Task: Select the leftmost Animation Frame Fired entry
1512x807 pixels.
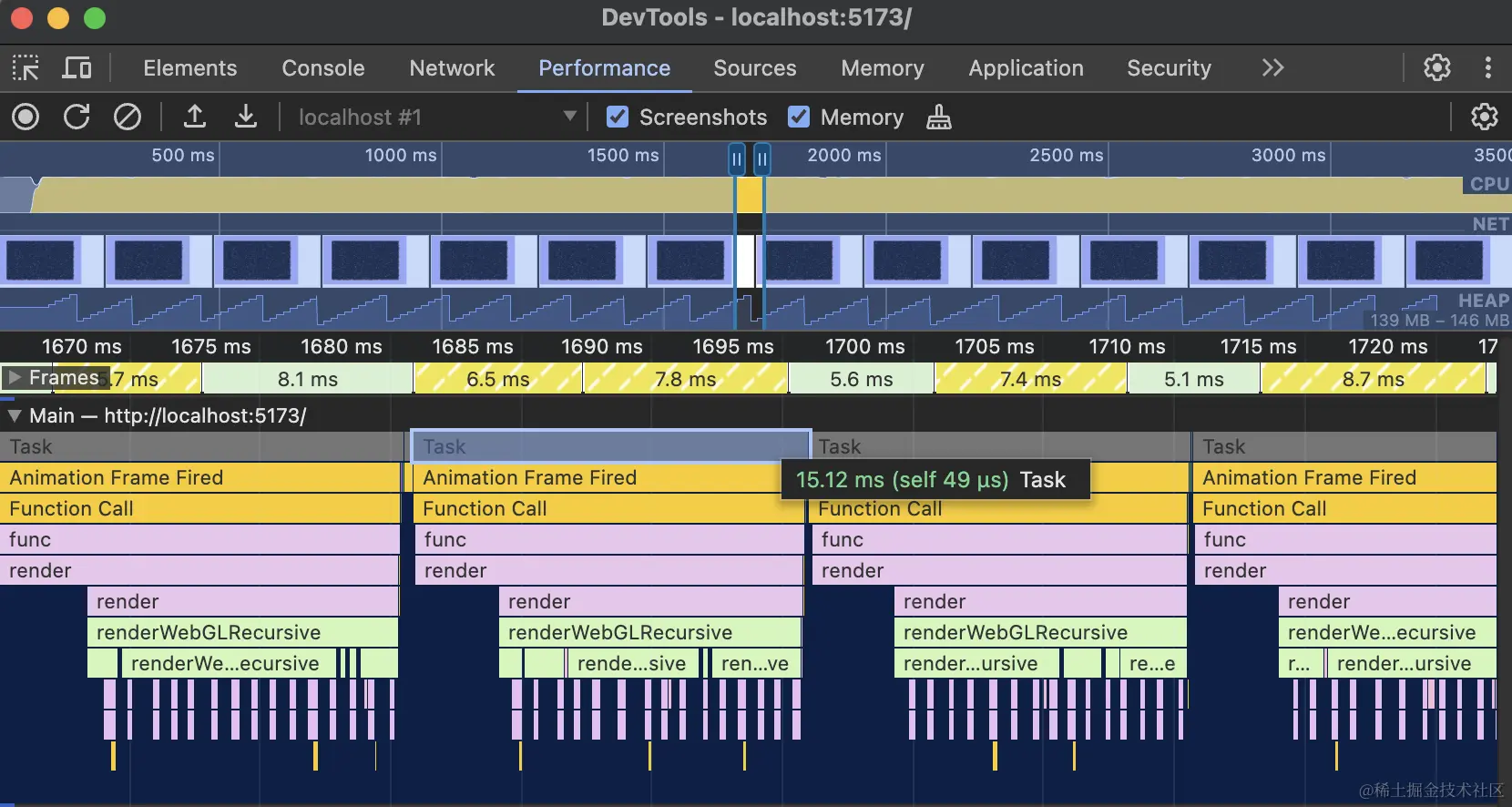Action: [x=200, y=477]
